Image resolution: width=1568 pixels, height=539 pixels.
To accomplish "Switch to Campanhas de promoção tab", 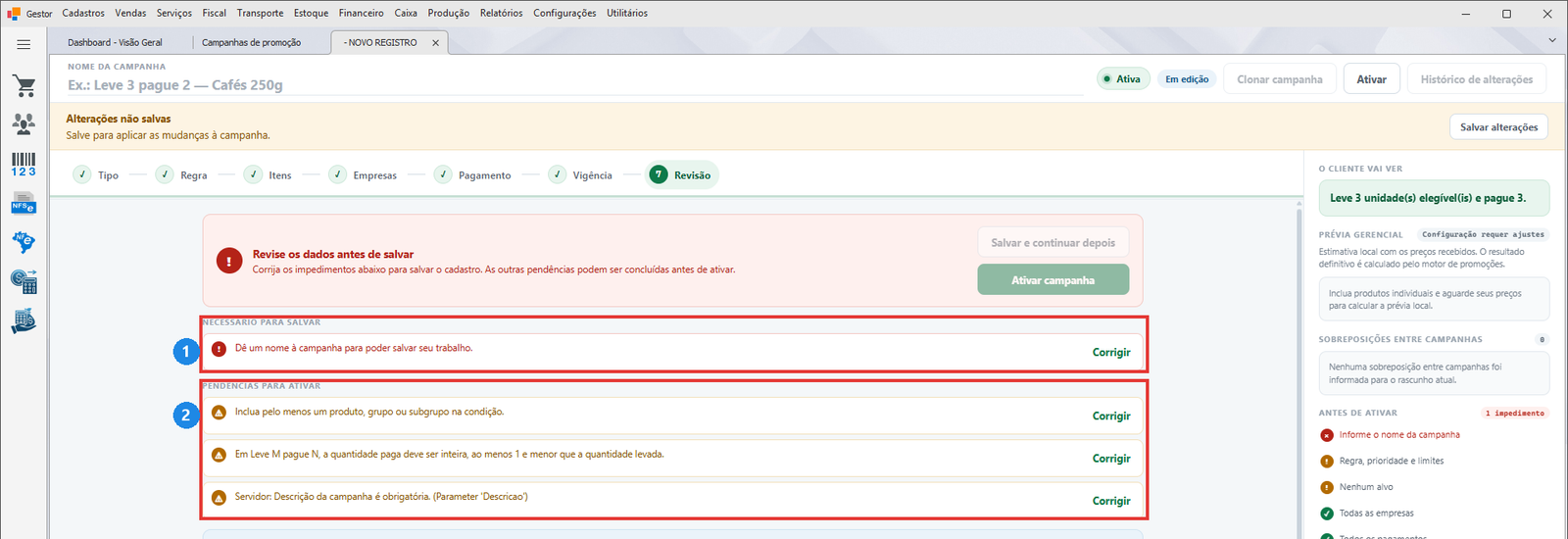I will point(252,43).
